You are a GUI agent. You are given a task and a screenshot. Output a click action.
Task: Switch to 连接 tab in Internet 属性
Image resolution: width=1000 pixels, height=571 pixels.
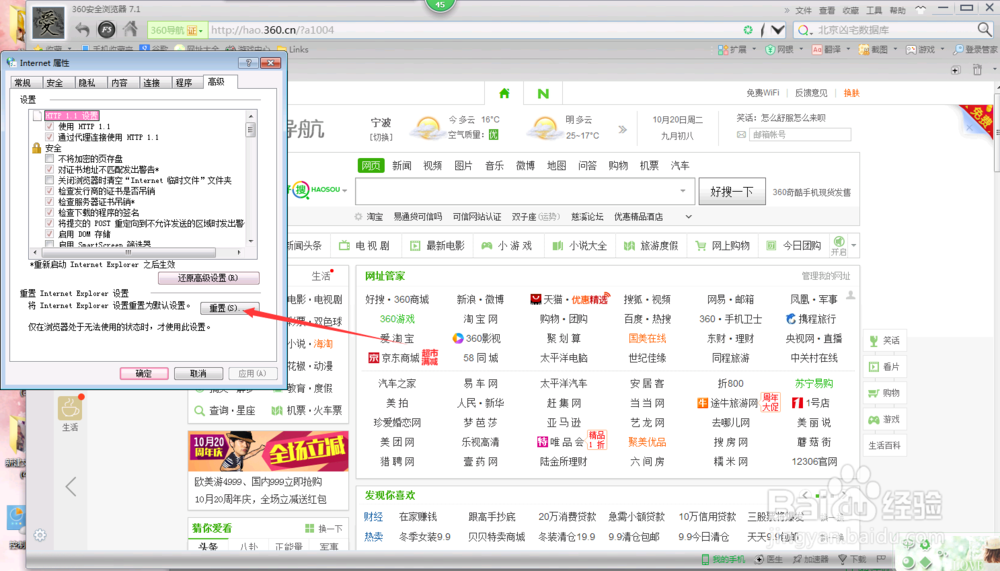point(152,83)
